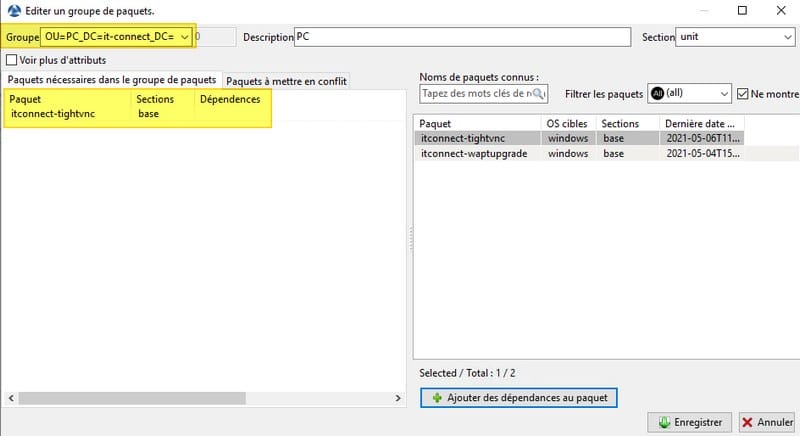Viewport: 800px width, 436px height.
Task: Maximize the 'Editer un groupe de paquets' window
Action: (x=742, y=10)
